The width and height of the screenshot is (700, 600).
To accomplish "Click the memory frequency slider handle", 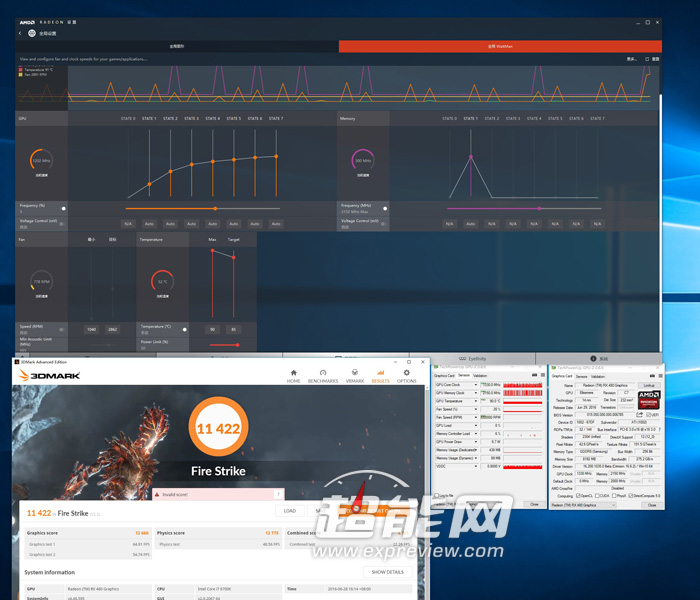I will pos(539,208).
